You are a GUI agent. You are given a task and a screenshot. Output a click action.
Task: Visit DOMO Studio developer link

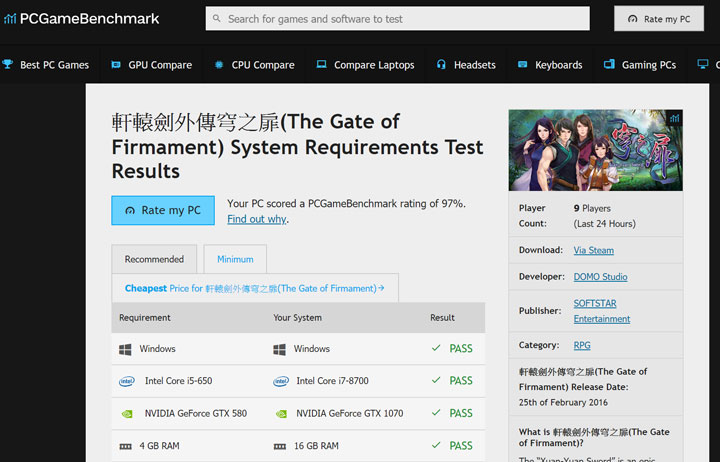(601, 277)
